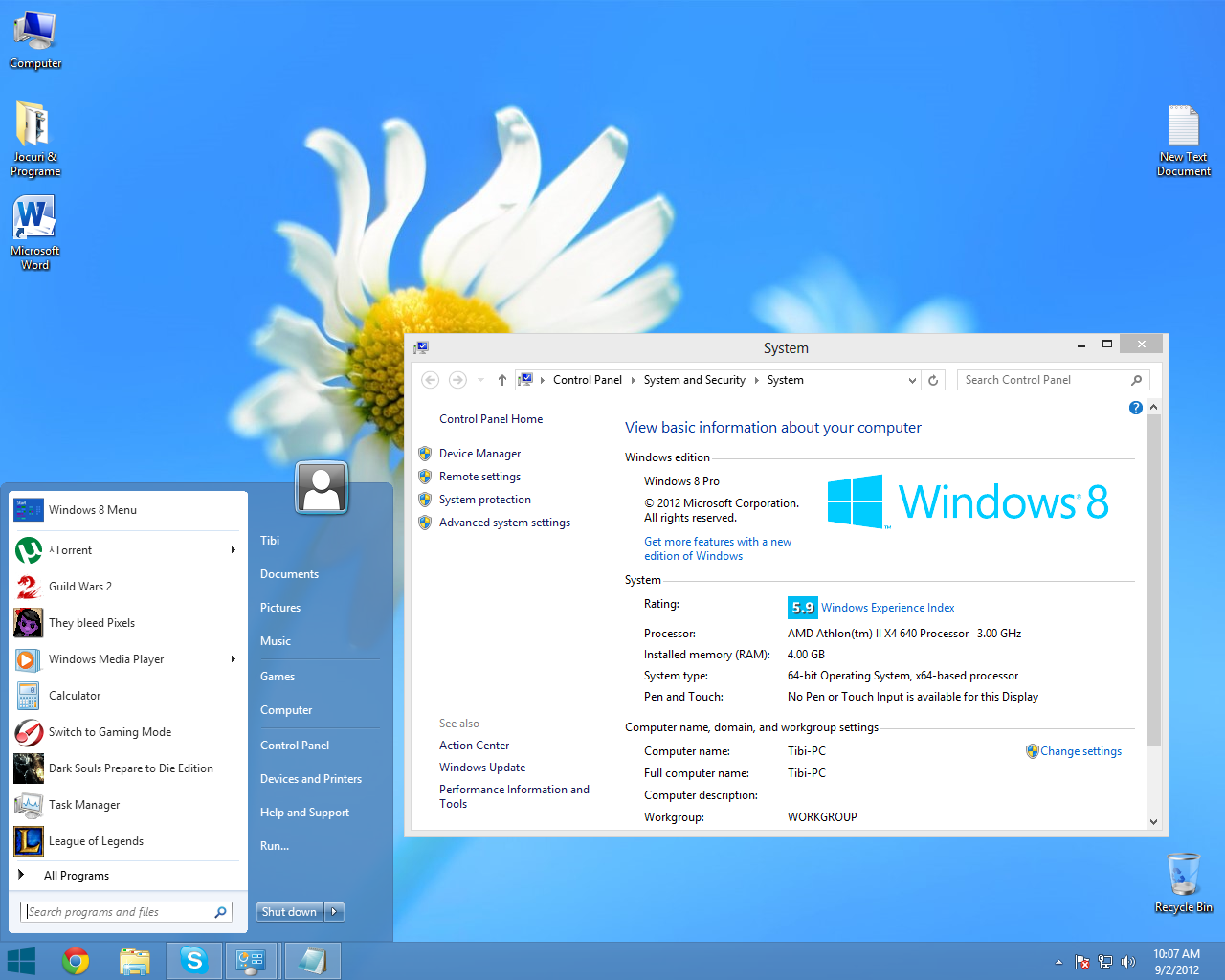
Task: Expand the breadcrumb arrow after Control Panel
Action: point(633,380)
